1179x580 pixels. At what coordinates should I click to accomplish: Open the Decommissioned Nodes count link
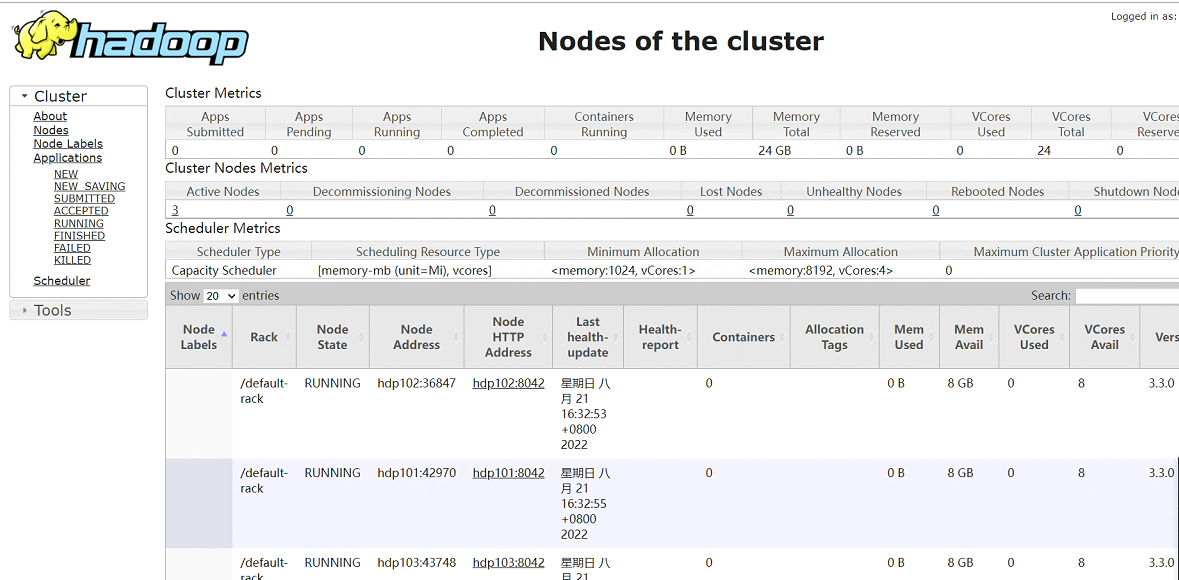[x=492, y=211]
